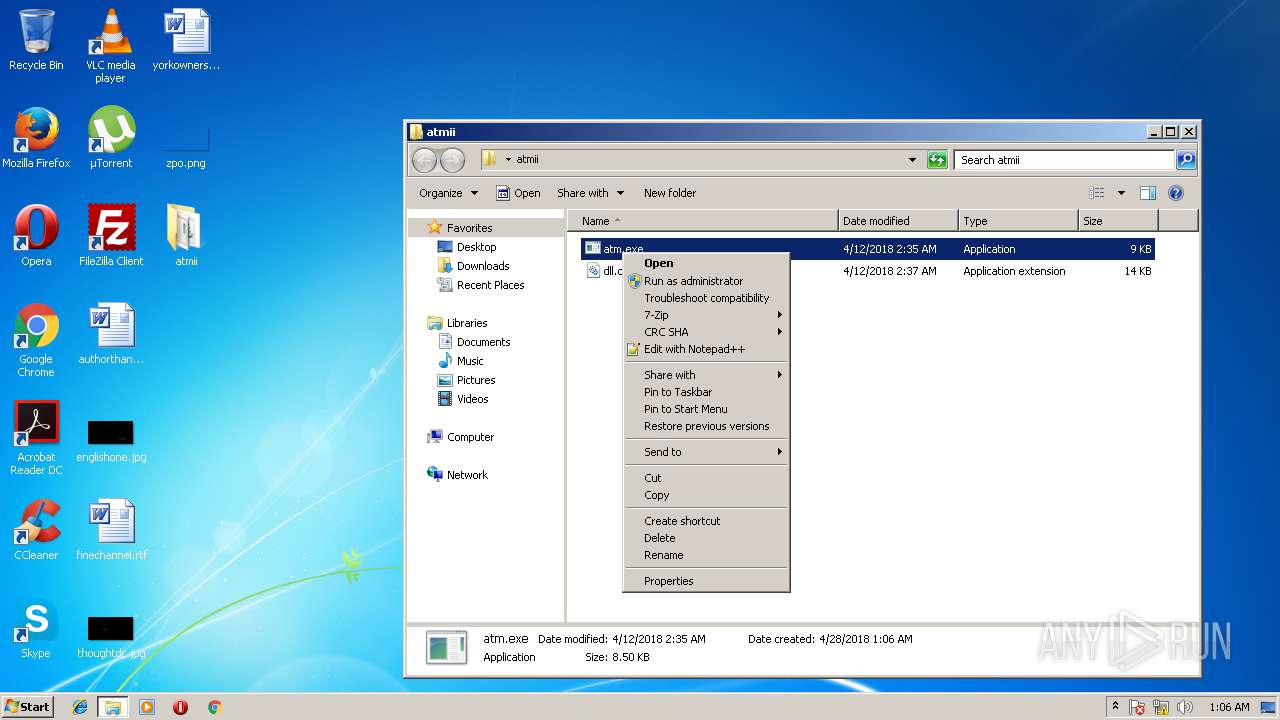Select Create shortcut menu entry
This screenshot has height=720, width=1280.
coord(706,521)
